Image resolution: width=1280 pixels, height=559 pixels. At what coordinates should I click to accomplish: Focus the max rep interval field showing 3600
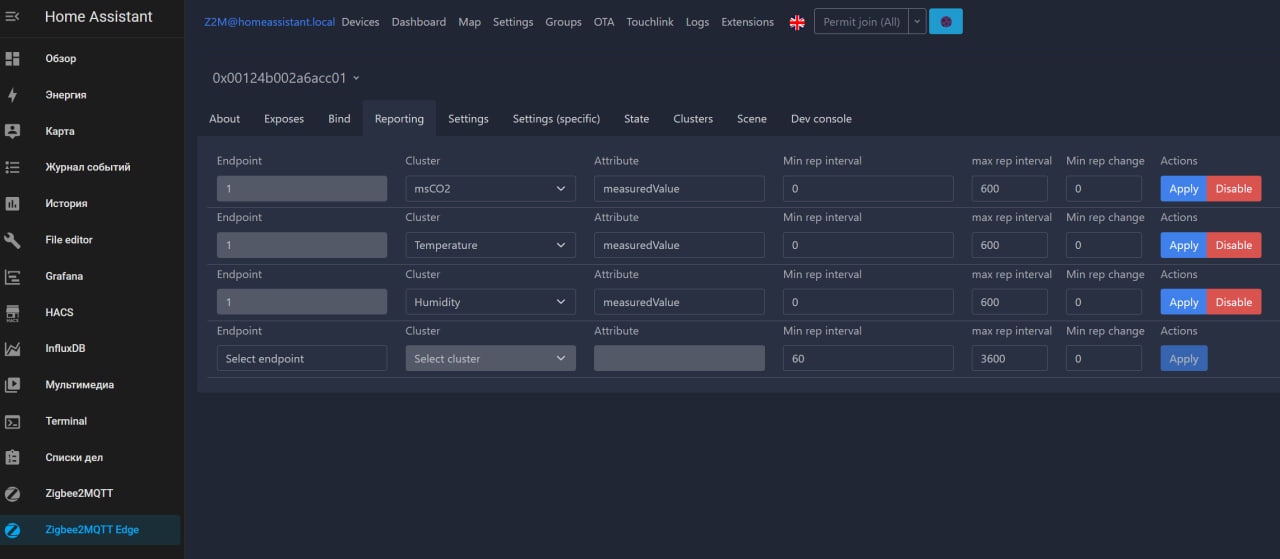coord(1009,358)
